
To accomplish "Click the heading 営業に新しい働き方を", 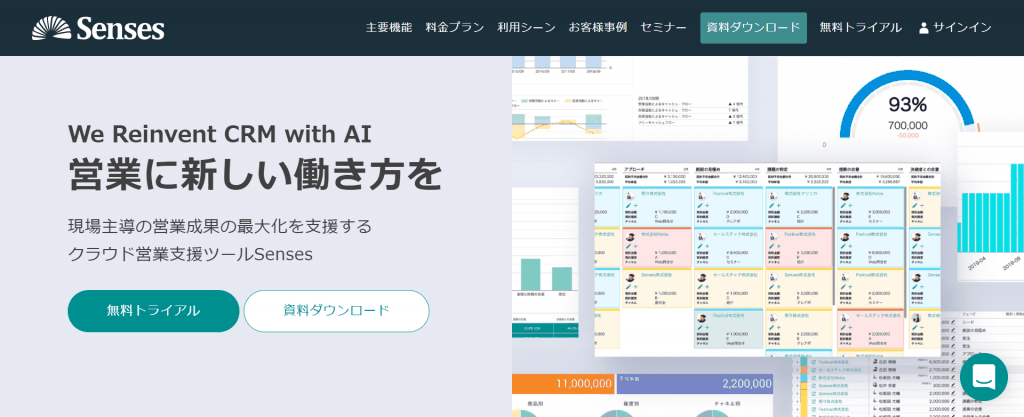I will 255,173.
